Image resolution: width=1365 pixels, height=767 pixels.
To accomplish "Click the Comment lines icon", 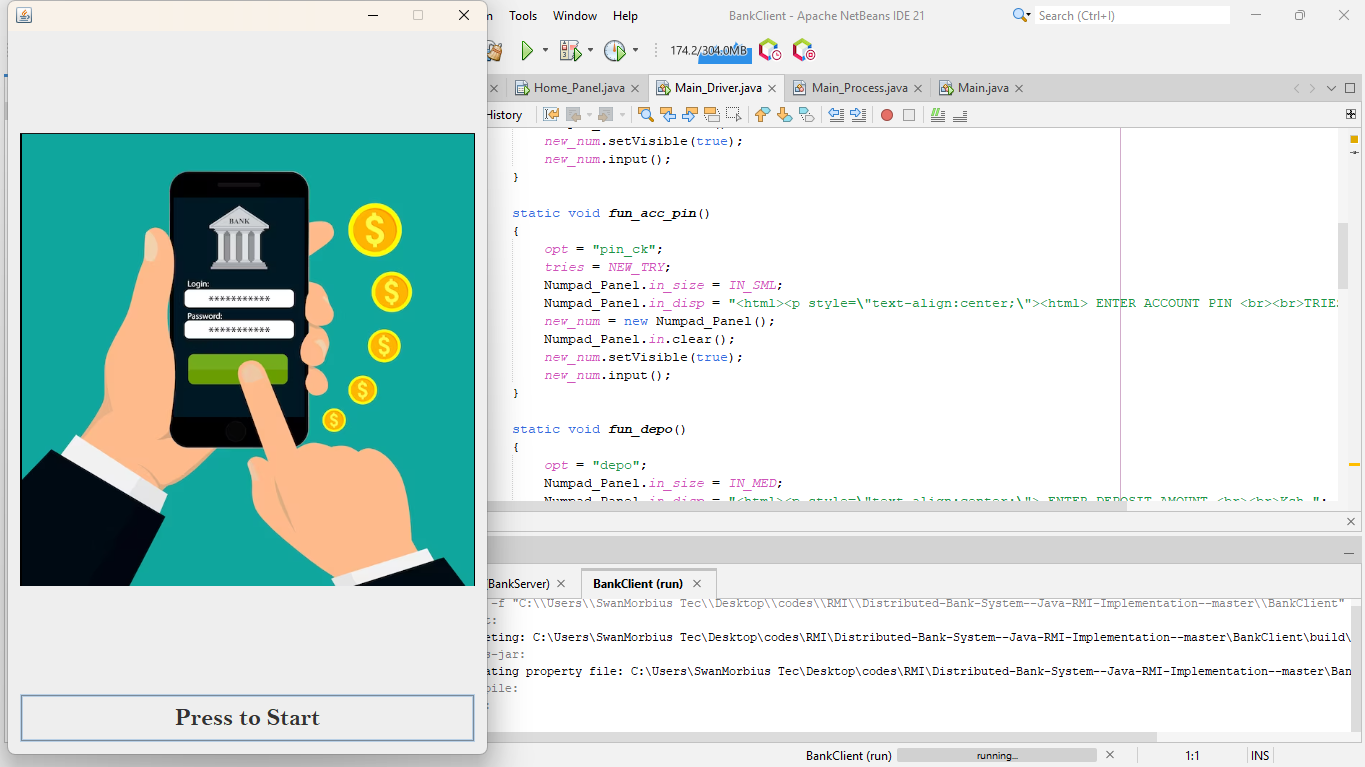I will coord(937,115).
